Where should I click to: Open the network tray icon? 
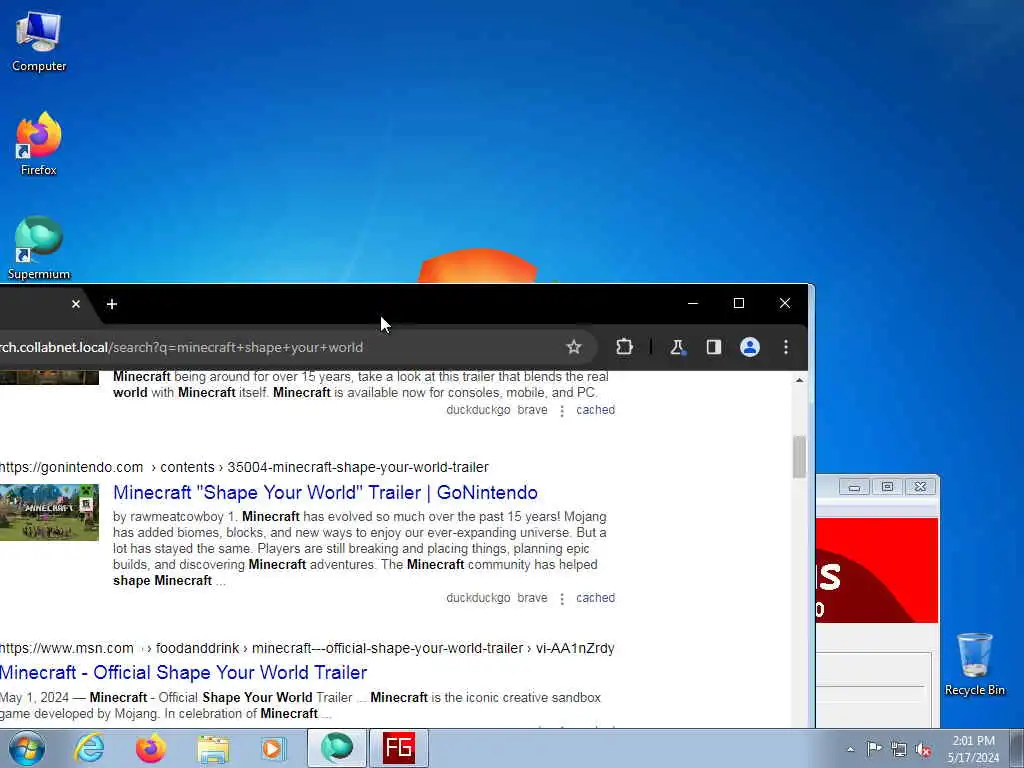(x=899, y=749)
